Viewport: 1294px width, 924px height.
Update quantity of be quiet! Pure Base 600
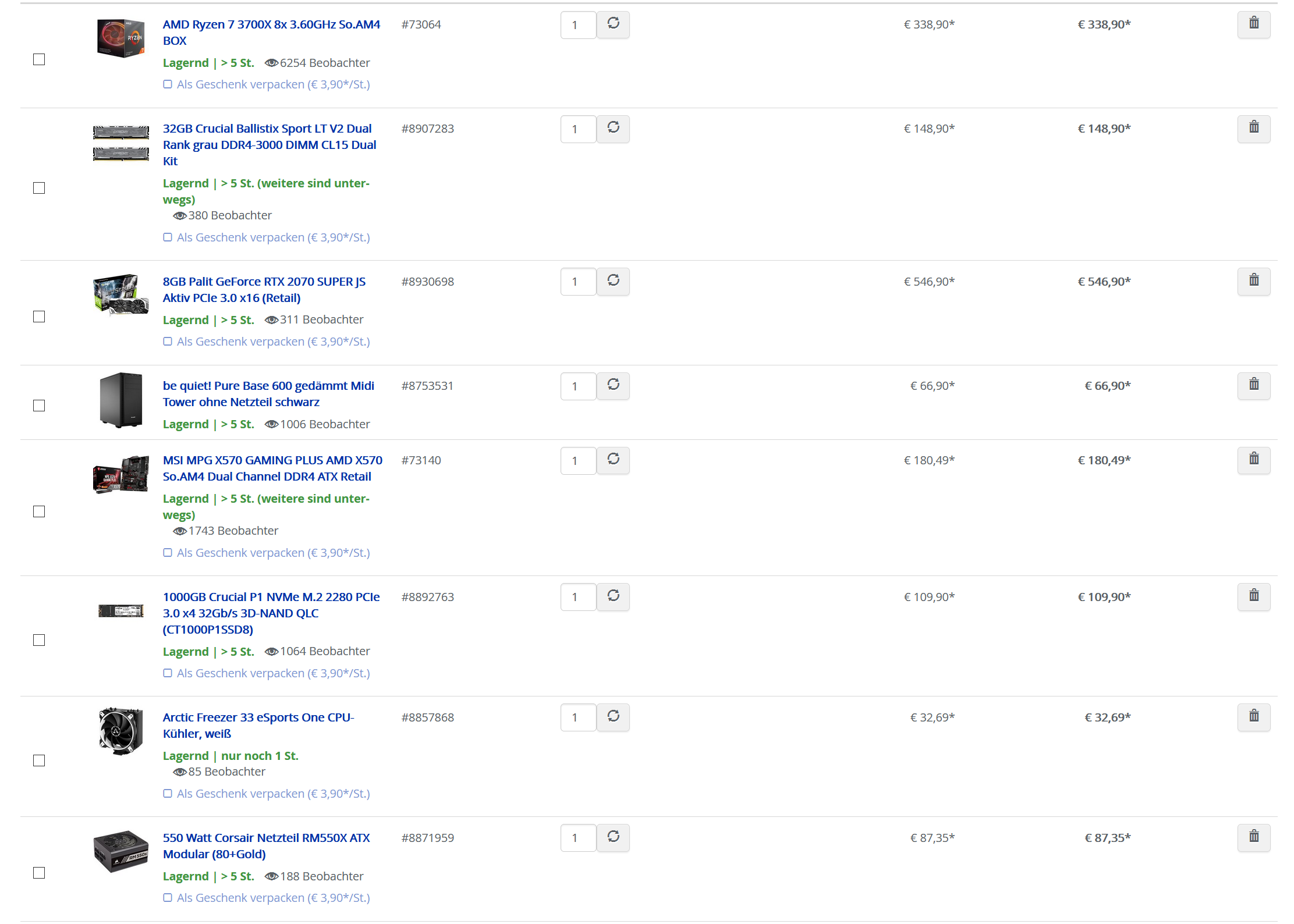point(614,386)
